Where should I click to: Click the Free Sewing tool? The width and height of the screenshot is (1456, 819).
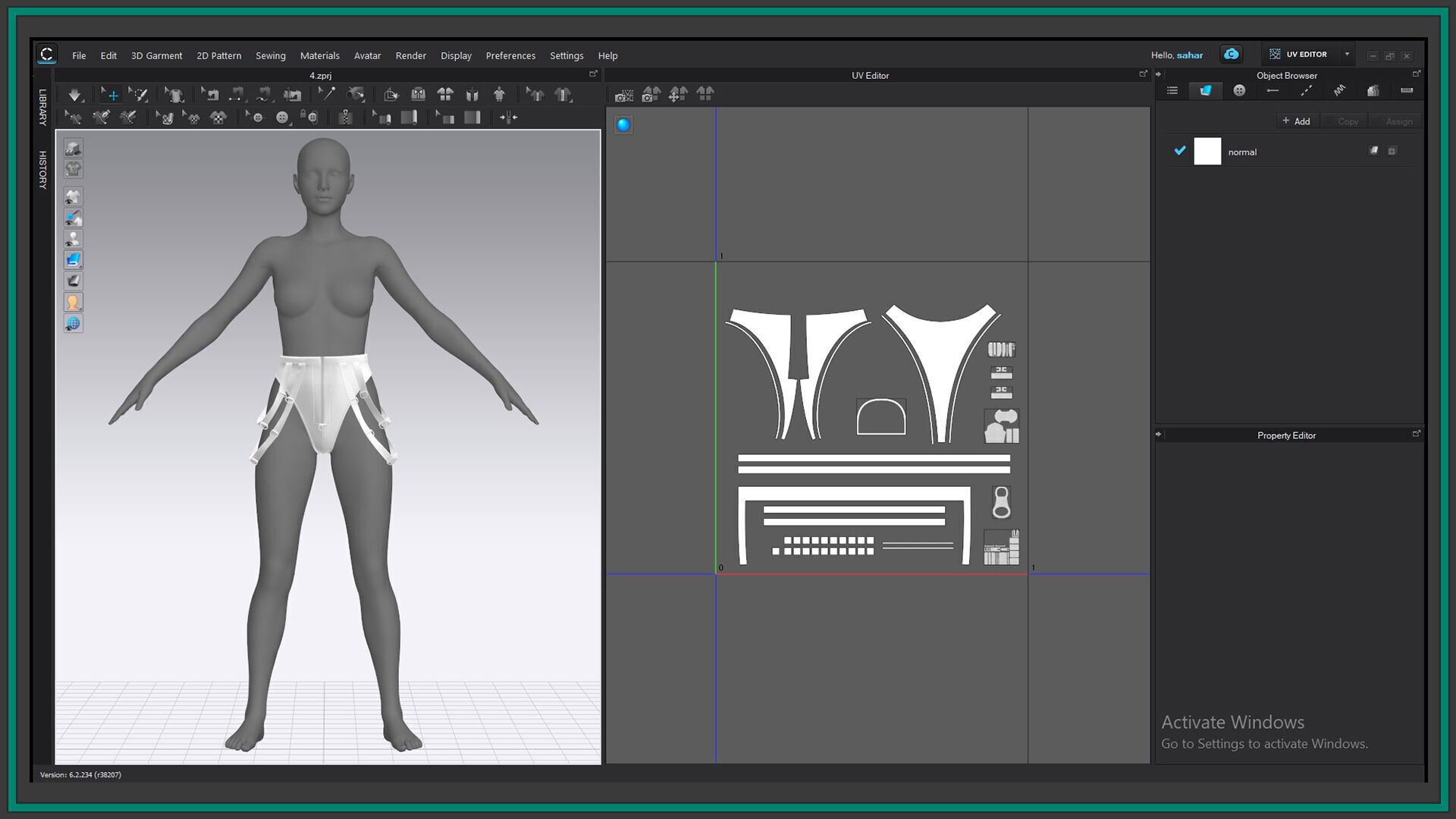[x=264, y=95]
